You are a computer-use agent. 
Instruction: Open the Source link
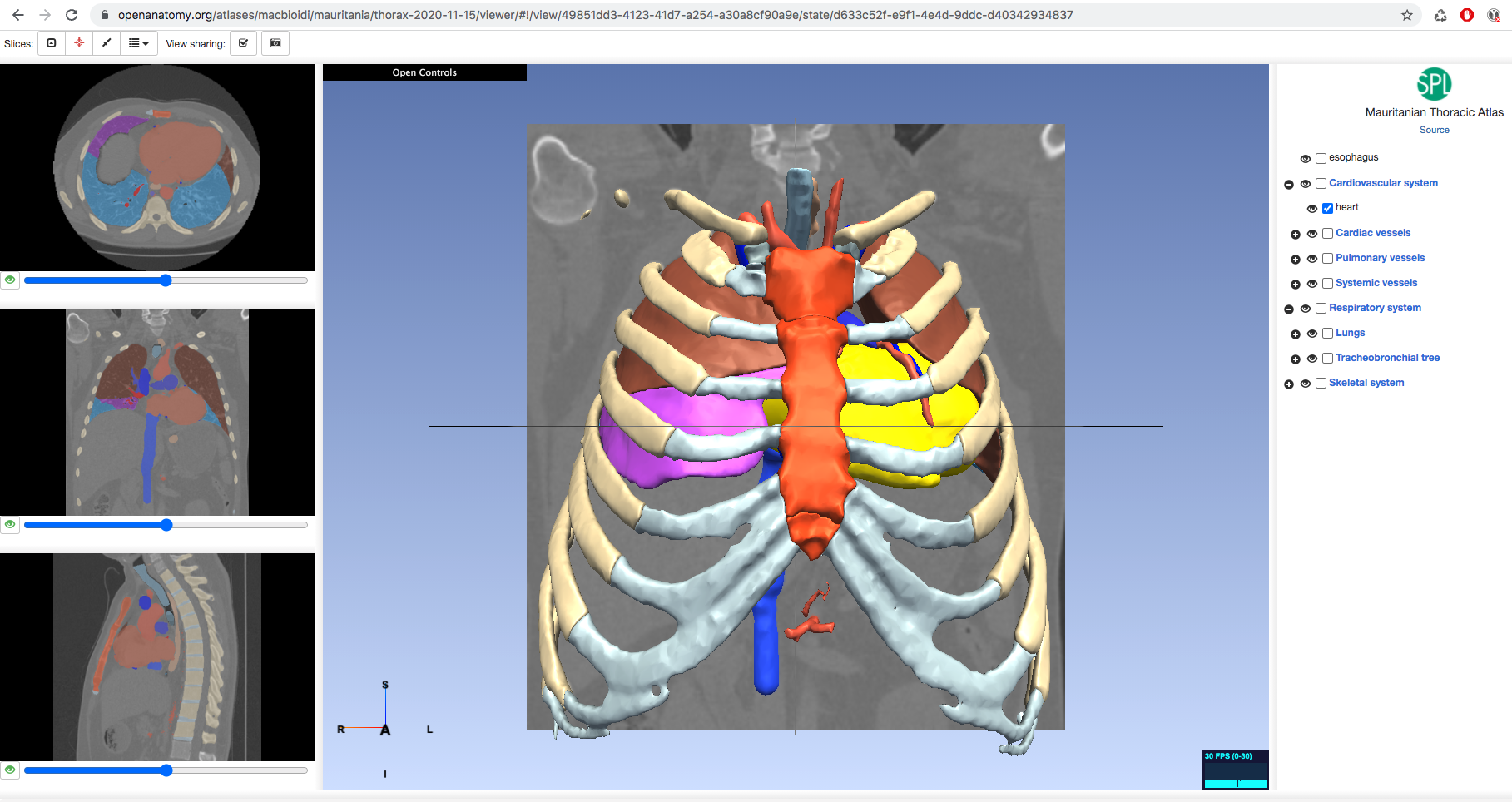click(x=1434, y=130)
